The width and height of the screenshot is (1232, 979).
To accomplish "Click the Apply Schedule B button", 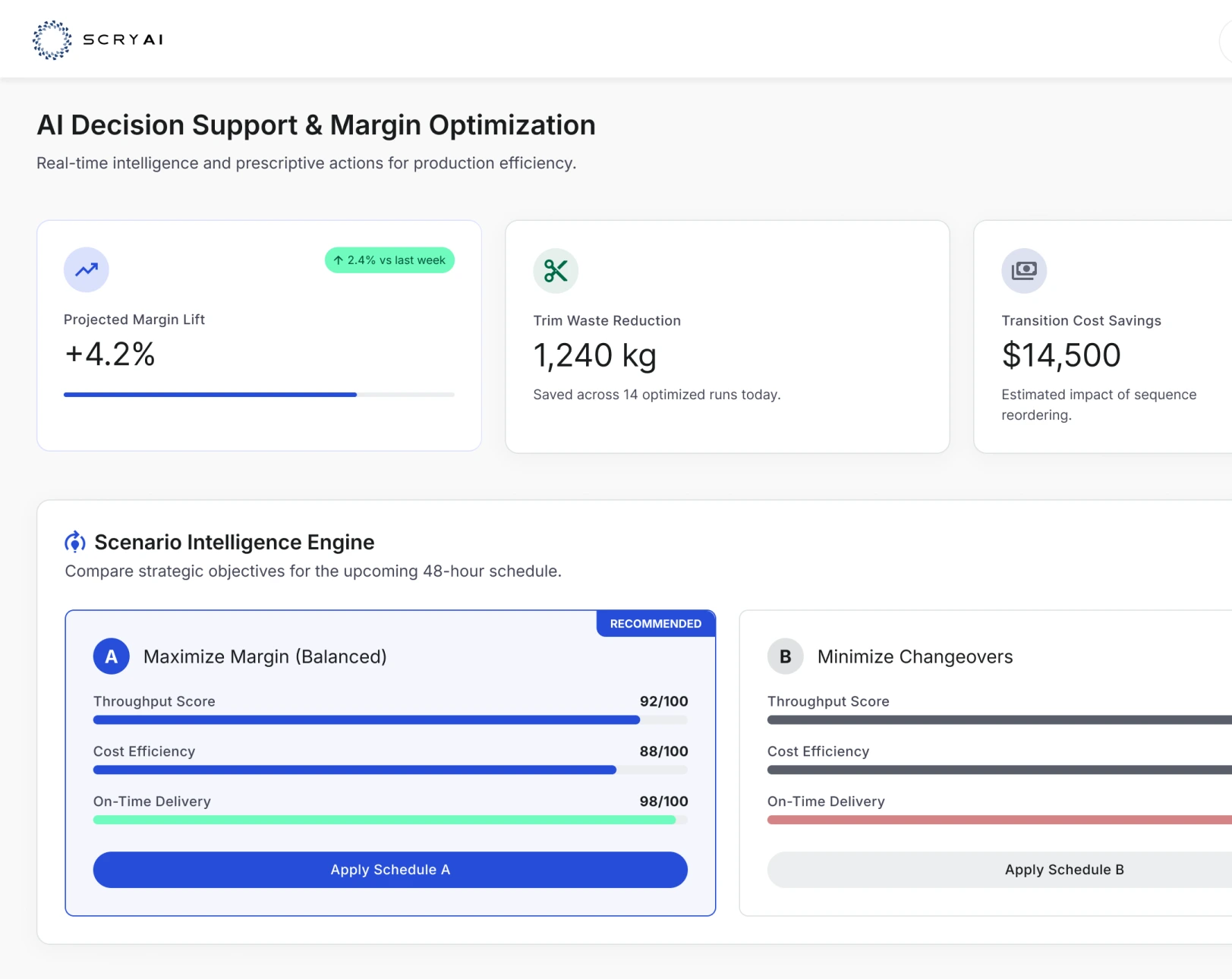I will click(1000, 870).
